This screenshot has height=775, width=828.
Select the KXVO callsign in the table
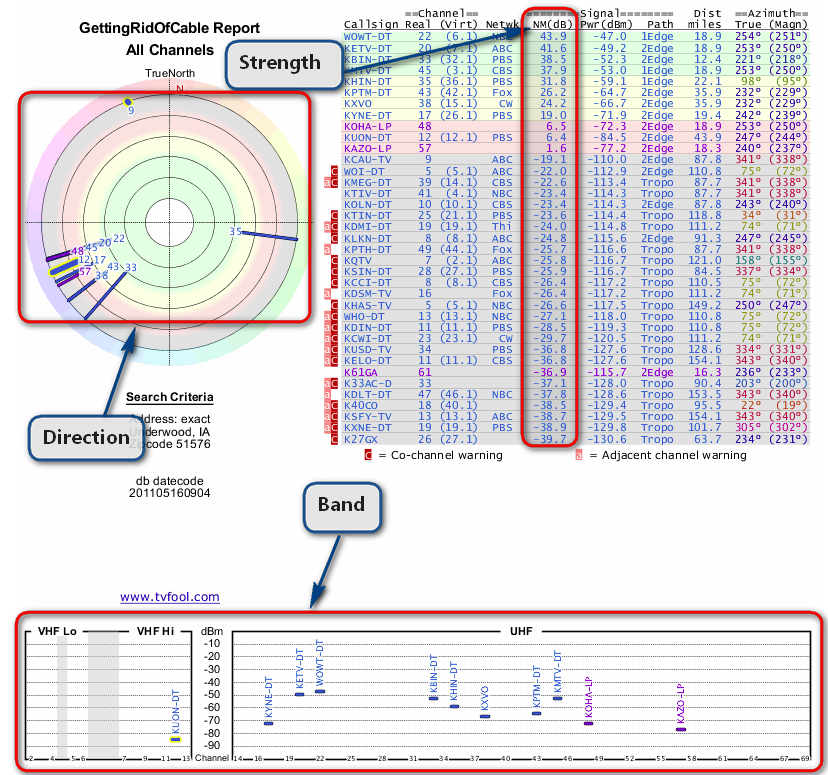point(358,102)
